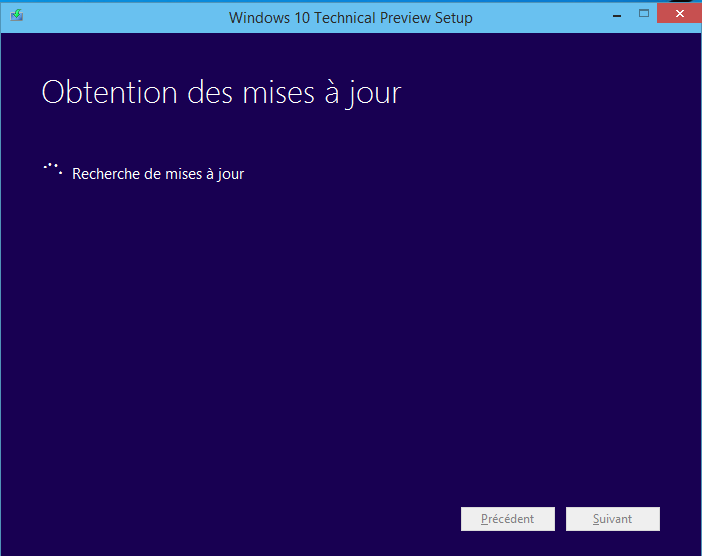The image size is (702, 556).
Task: Go back with the Précédent button
Action: tap(508, 519)
